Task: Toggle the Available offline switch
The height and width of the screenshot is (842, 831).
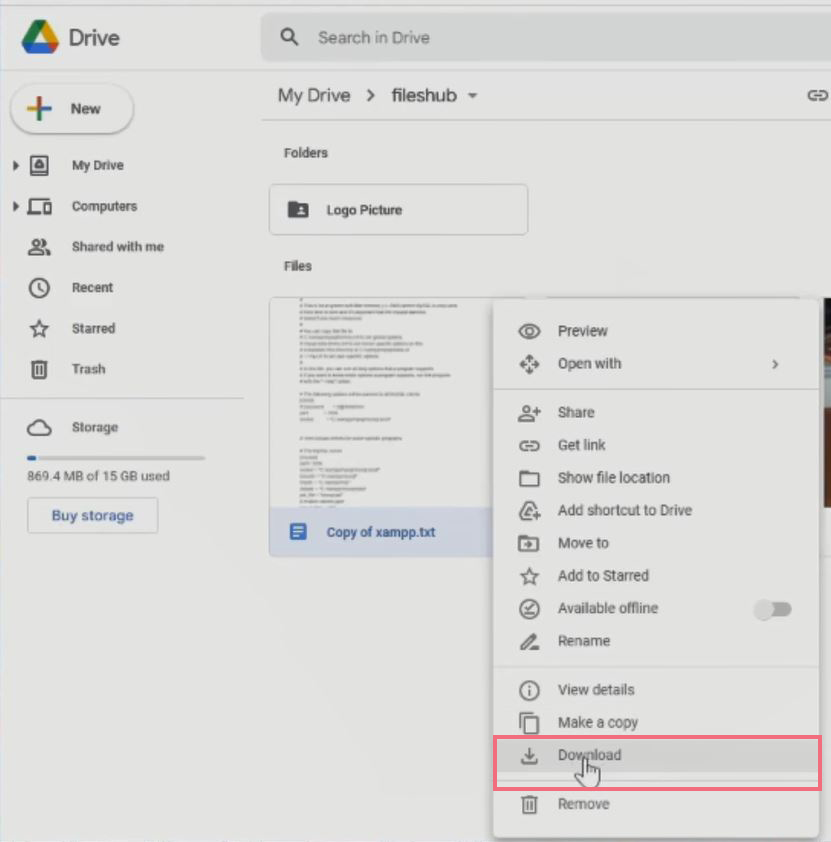Action: [x=772, y=609]
